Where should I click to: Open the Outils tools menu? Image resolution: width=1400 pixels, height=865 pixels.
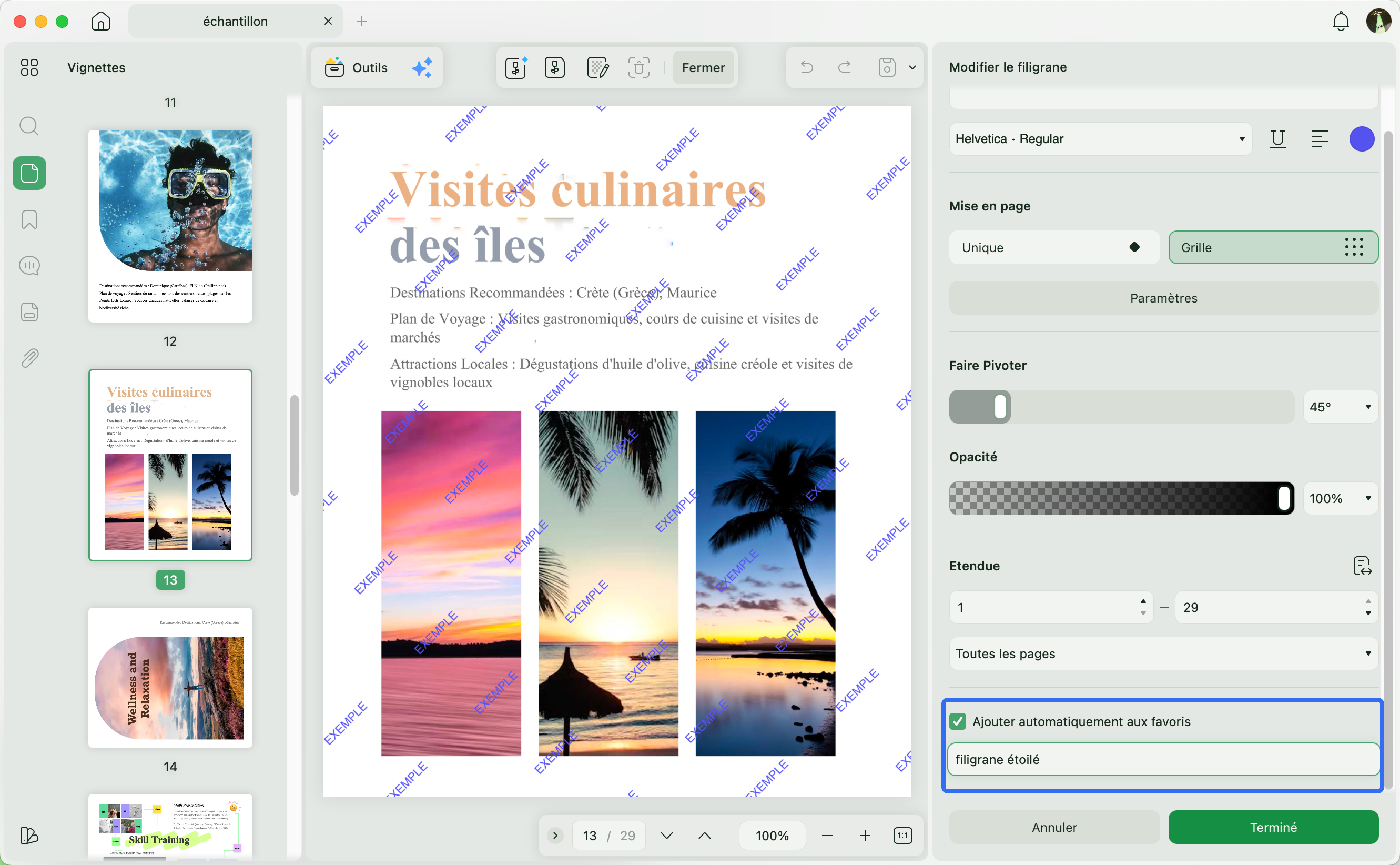356,67
